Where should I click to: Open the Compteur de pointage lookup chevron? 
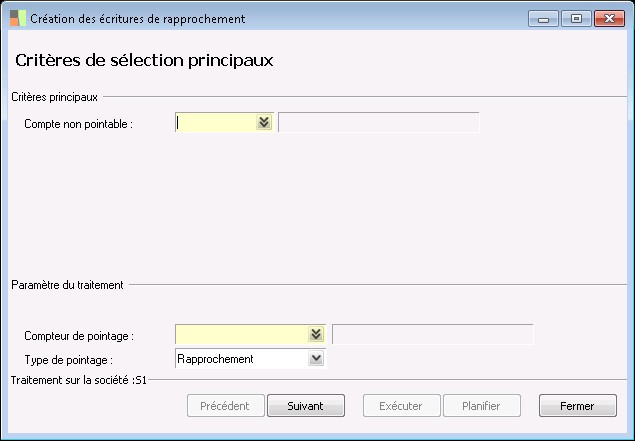point(316,334)
